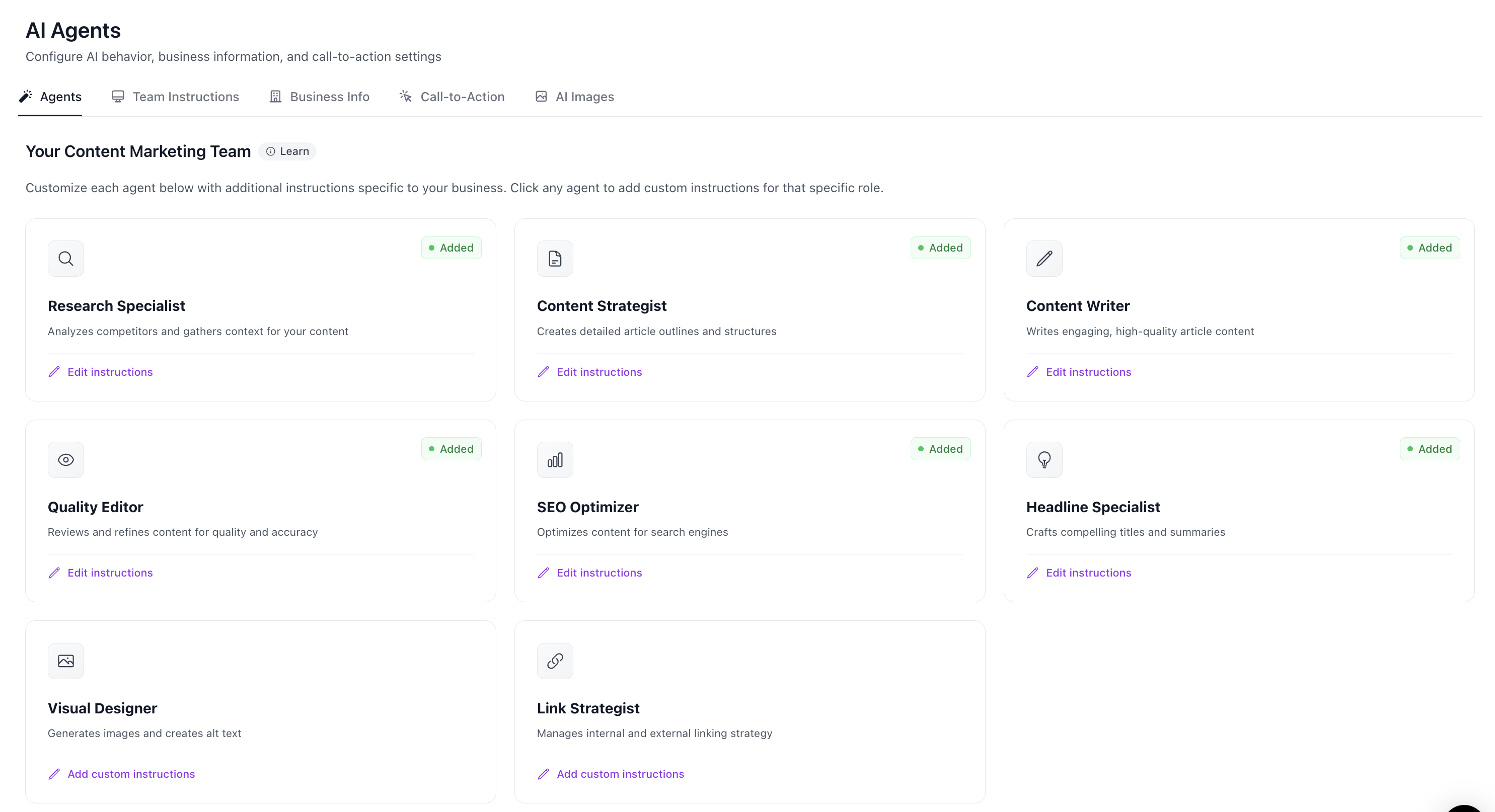Open the AI Images tab
The height and width of the screenshot is (812, 1495).
coord(573,96)
